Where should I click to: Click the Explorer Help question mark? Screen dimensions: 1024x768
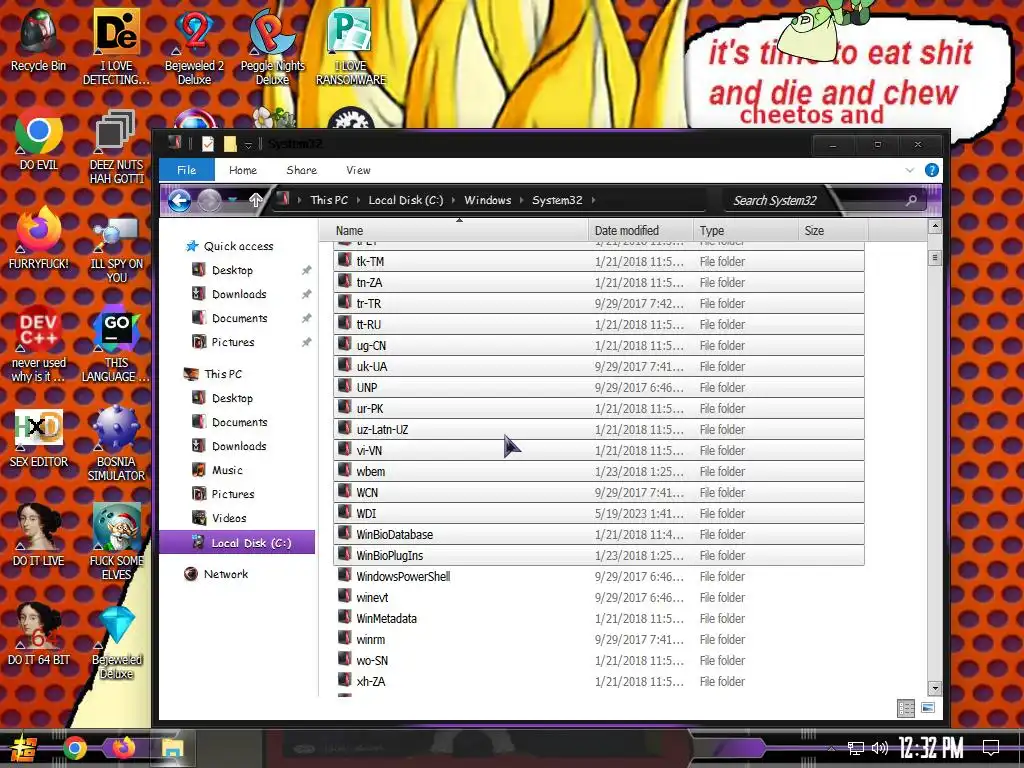point(932,170)
